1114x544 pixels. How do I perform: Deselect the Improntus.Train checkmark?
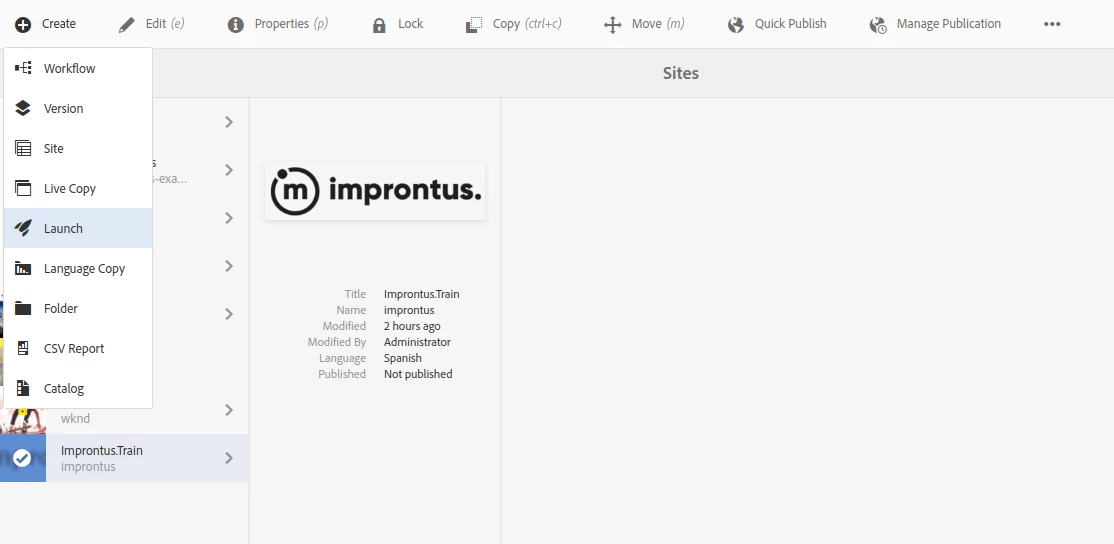tap(23, 458)
